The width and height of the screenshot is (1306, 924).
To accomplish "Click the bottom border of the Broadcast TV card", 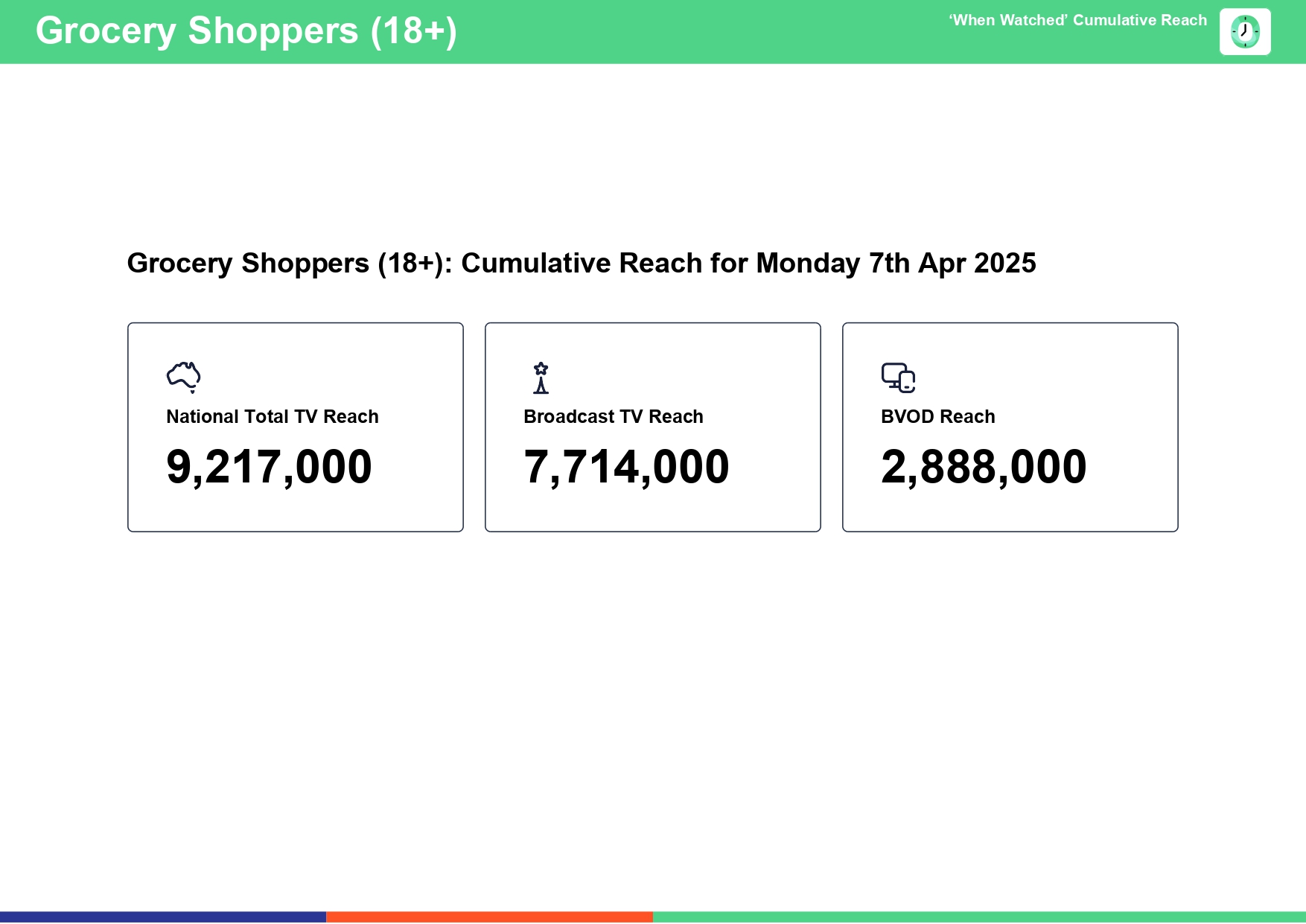I will click(652, 531).
